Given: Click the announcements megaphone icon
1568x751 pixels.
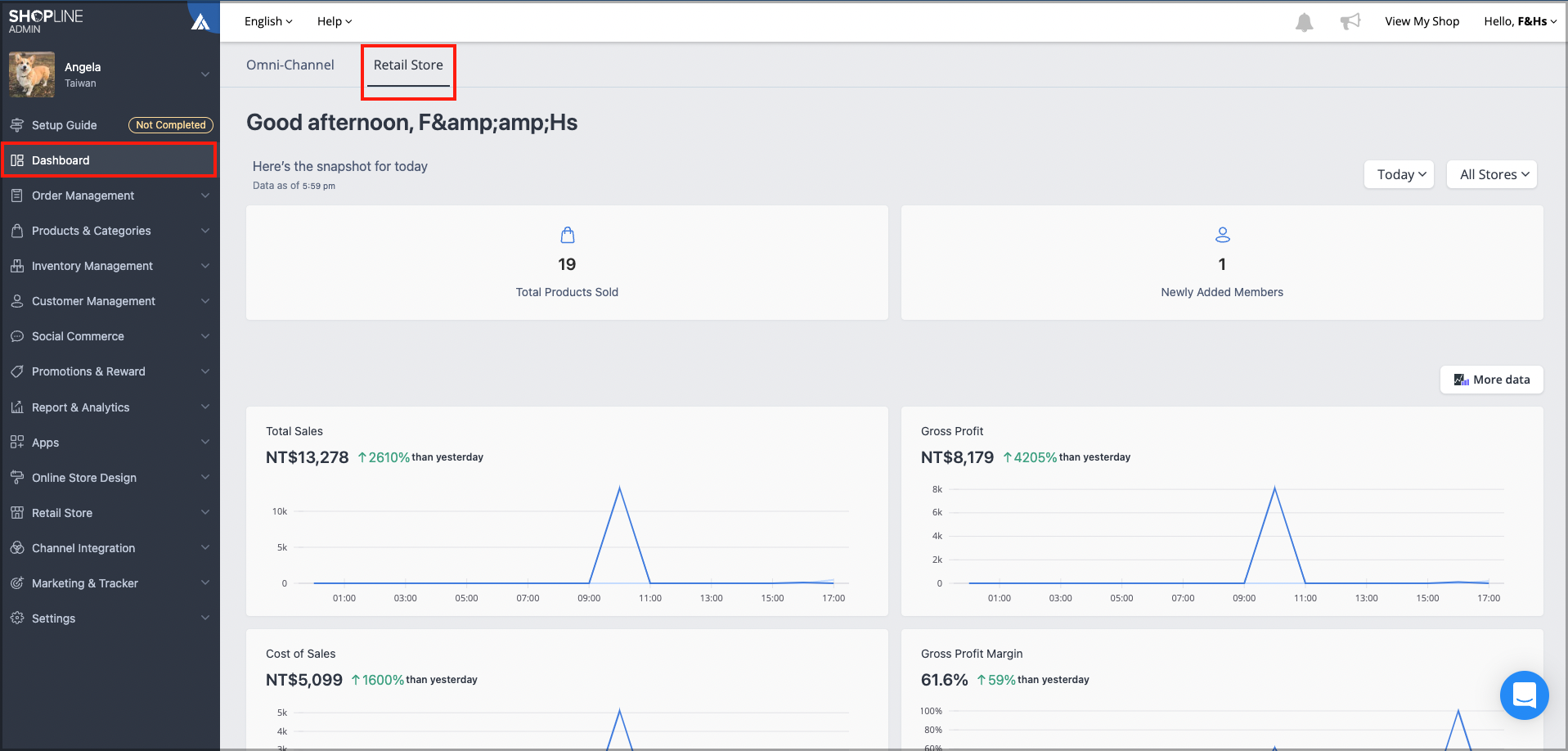Looking at the screenshot, I should [x=1350, y=21].
